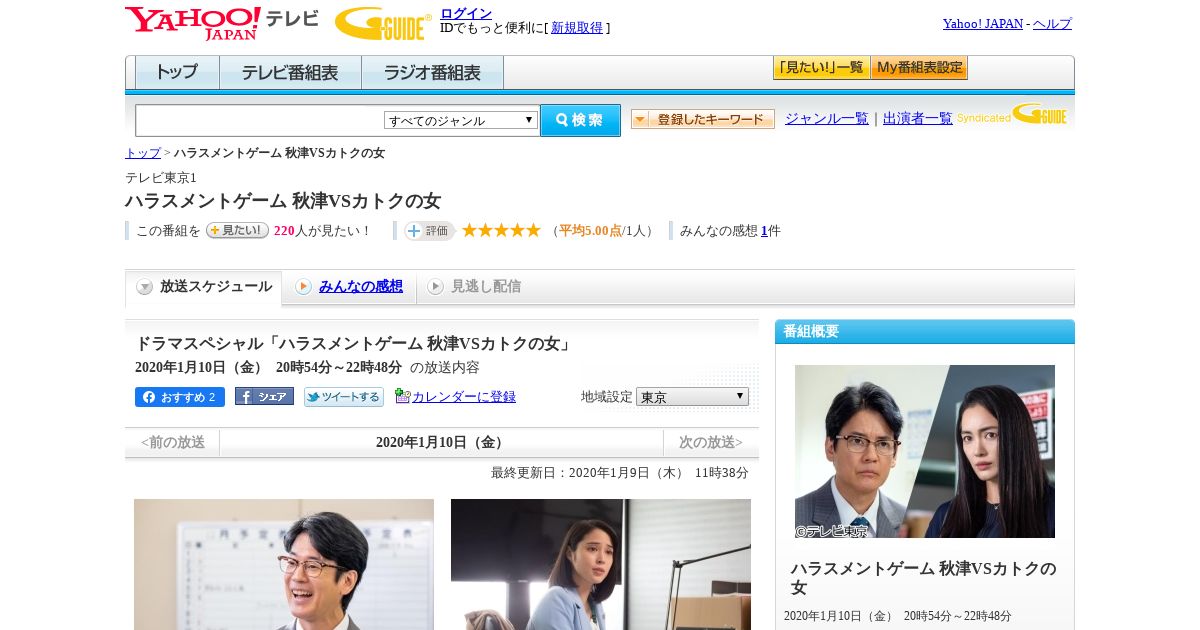The image size is (1200, 630).
Task: Click the テレビ東京1 channel label
Action: 161,178
